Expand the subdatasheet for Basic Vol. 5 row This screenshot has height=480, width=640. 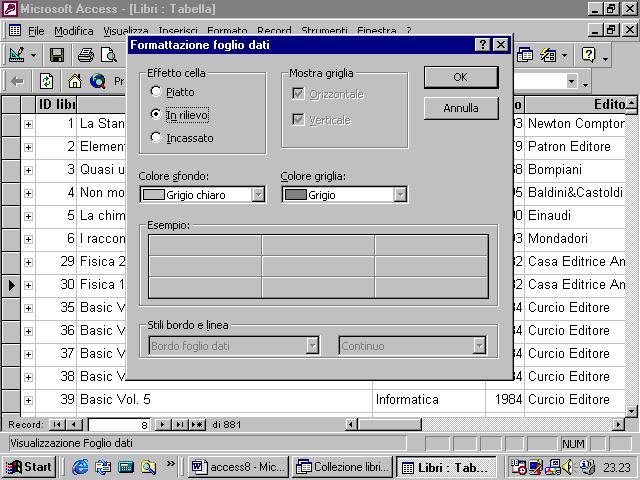point(28,400)
